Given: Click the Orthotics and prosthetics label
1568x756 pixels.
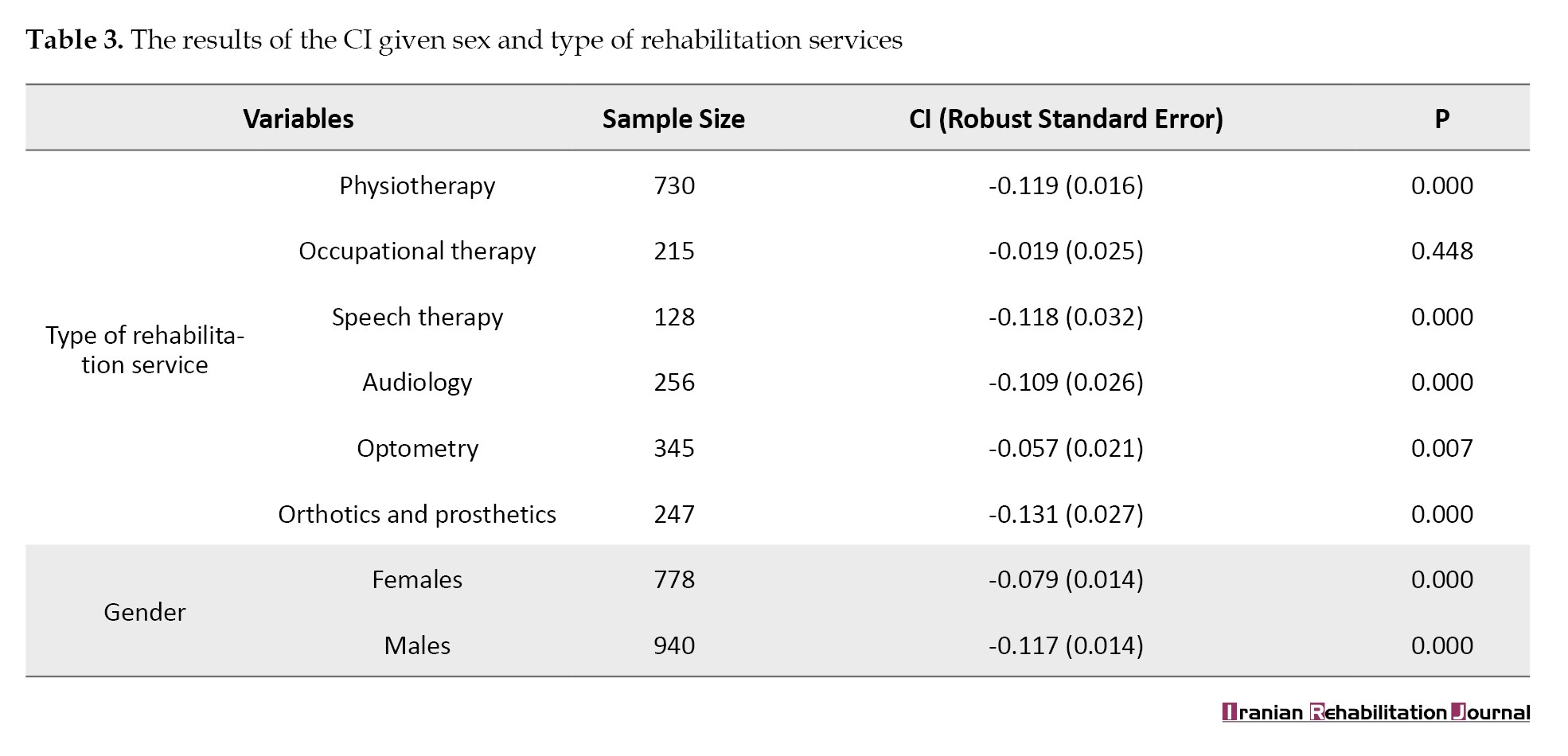Looking at the screenshot, I should 417,514.
